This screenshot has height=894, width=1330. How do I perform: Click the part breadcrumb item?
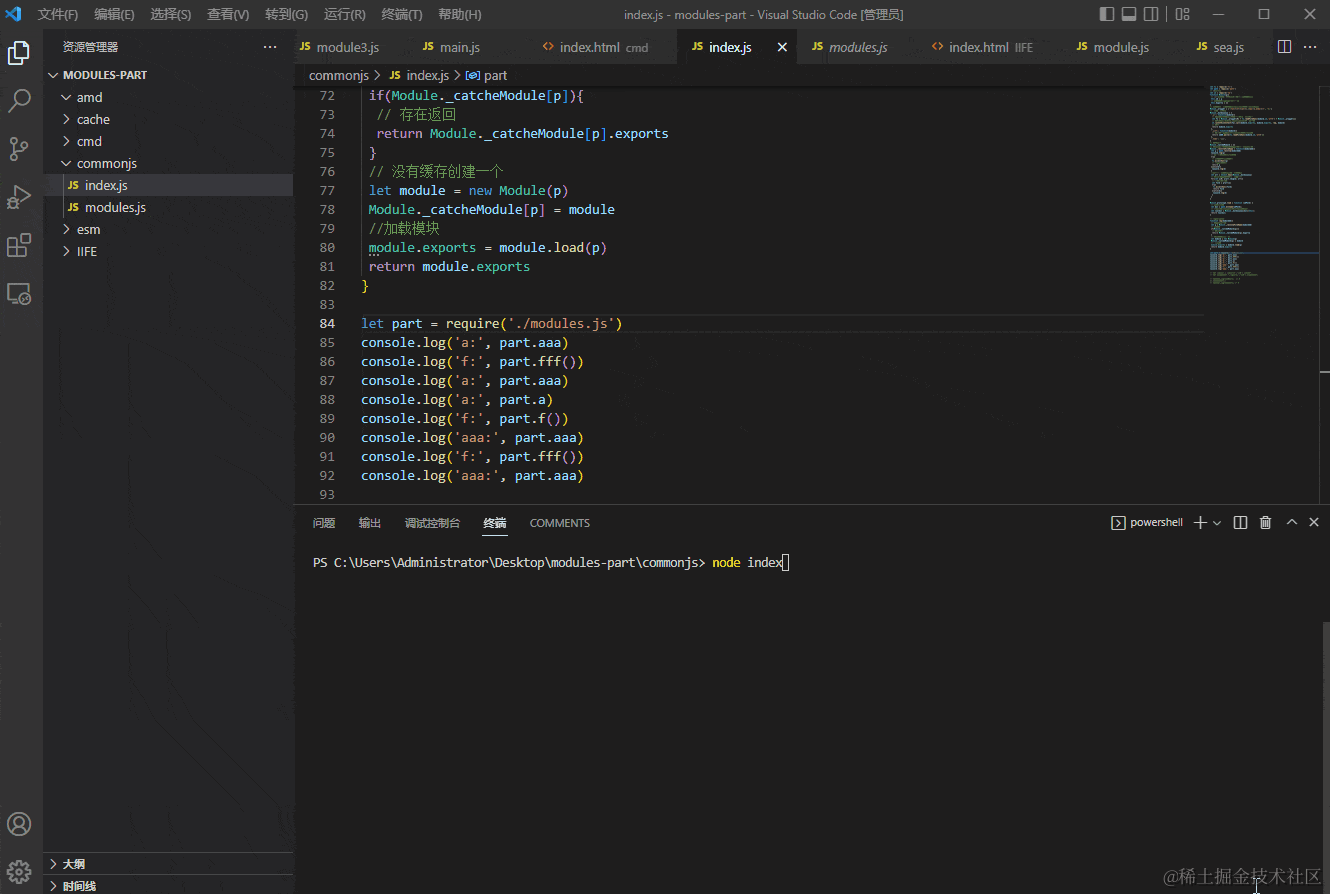pyautogui.click(x=493, y=75)
